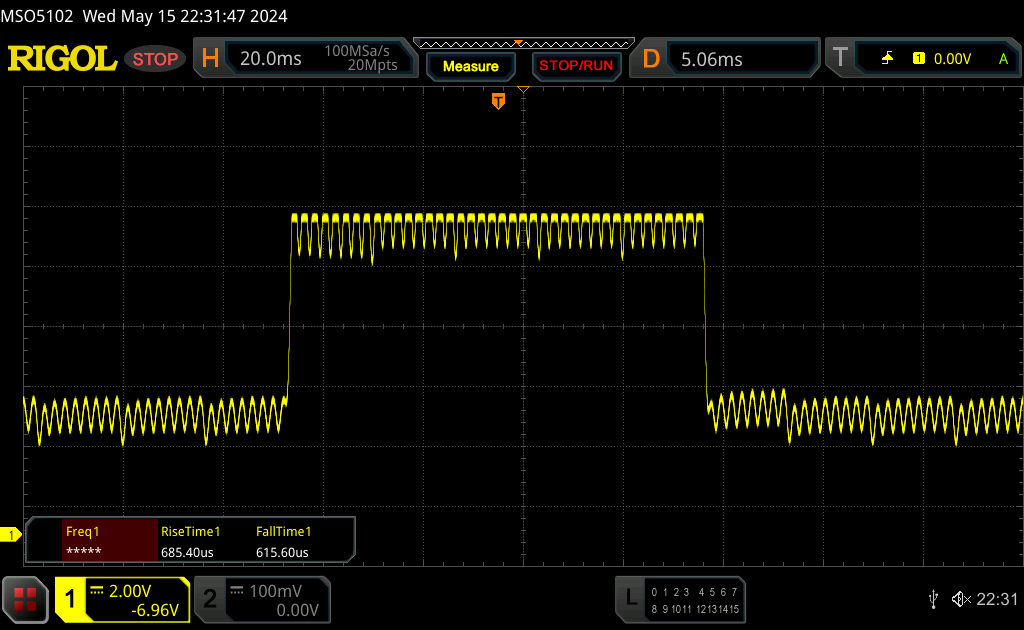Click the waveform memory position bar
Screen dimensions: 1024x630
click(x=522, y=43)
